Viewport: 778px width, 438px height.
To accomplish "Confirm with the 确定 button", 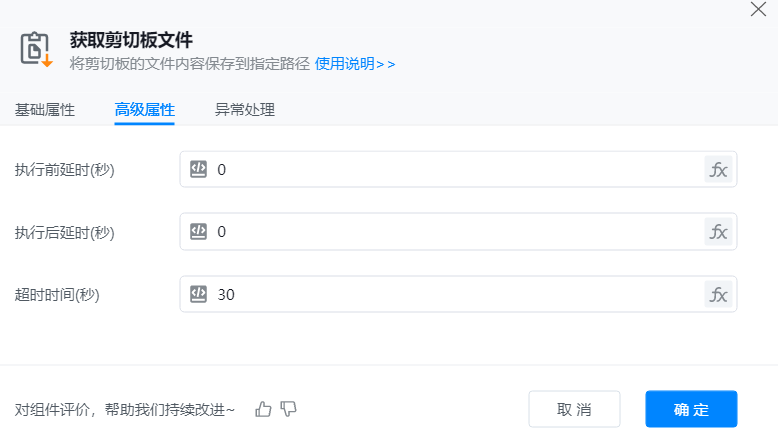I will click(x=691, y=409).
